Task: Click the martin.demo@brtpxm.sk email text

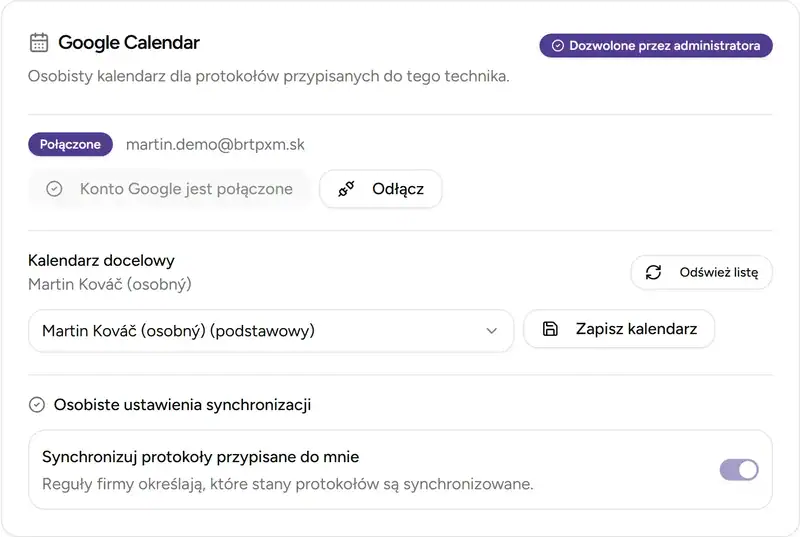Action: point(215,144)
